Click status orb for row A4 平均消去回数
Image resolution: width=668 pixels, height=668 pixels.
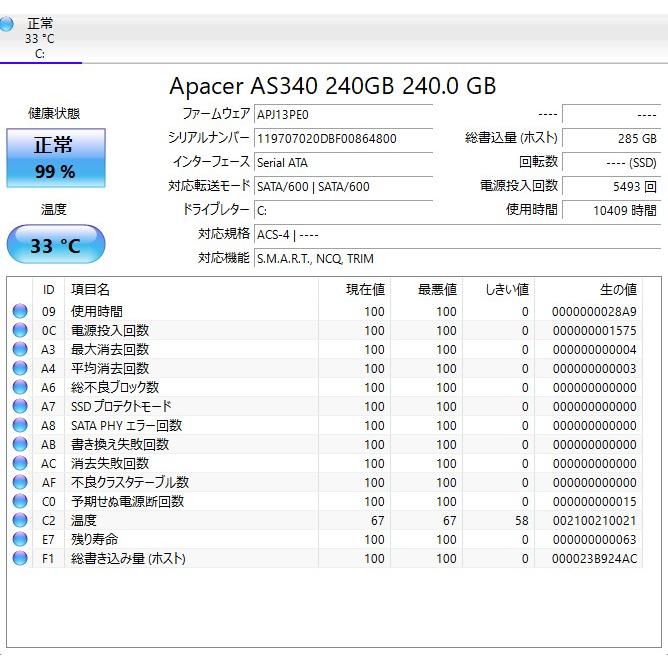[20, 368]
